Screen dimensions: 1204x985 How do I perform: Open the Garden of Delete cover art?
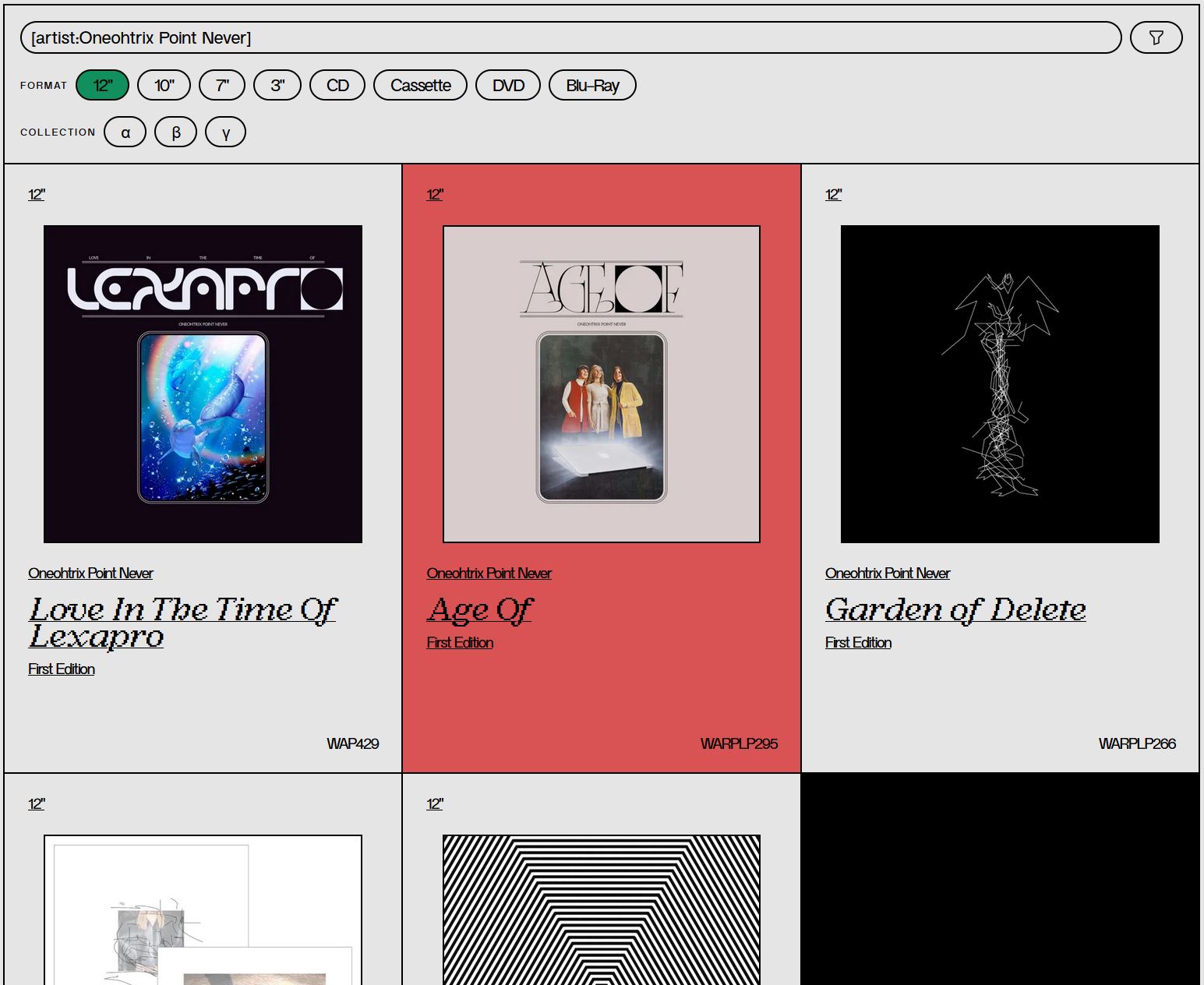pyautogui.click(x=1000, y=384)
